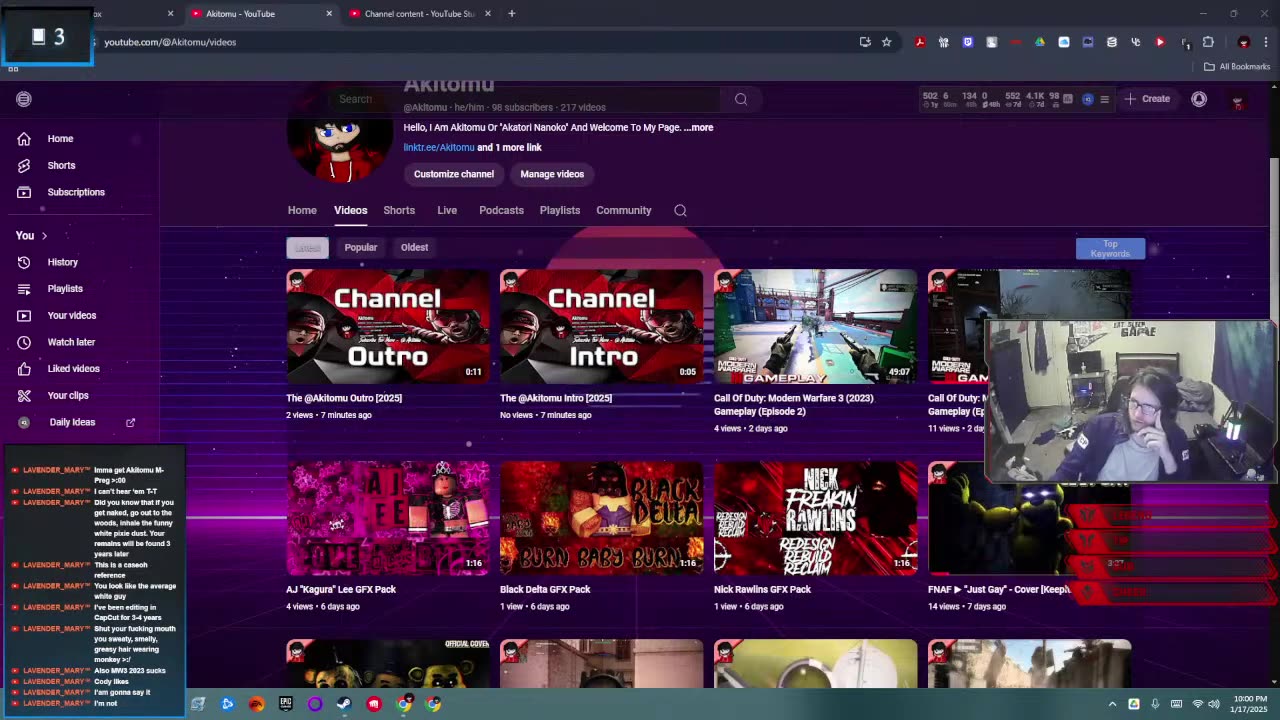Open the channel Playlists tab
This screenshot has height=720, width=1280.
coord(560,210)
